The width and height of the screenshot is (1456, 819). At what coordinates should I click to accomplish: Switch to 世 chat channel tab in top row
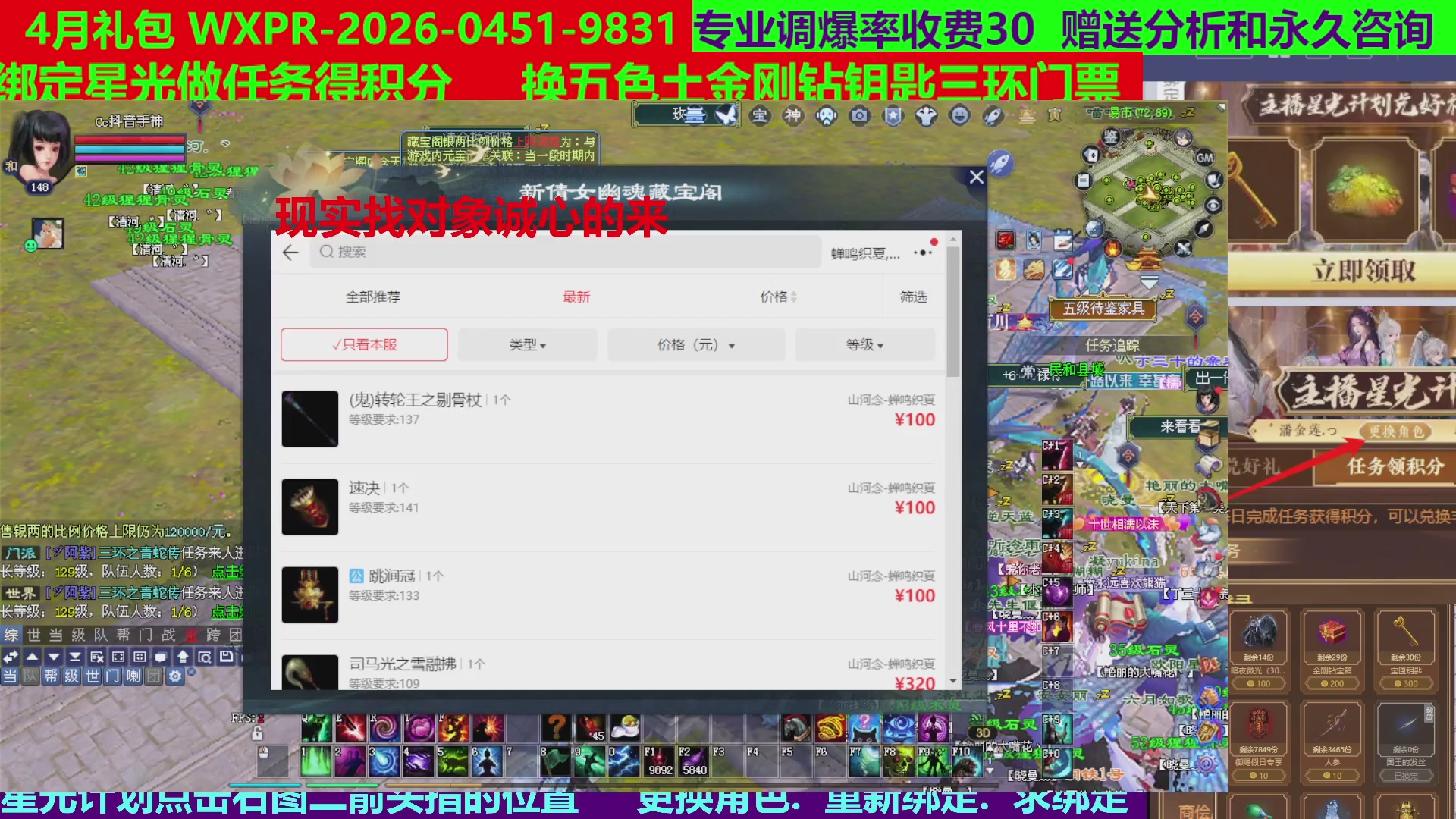33,634
